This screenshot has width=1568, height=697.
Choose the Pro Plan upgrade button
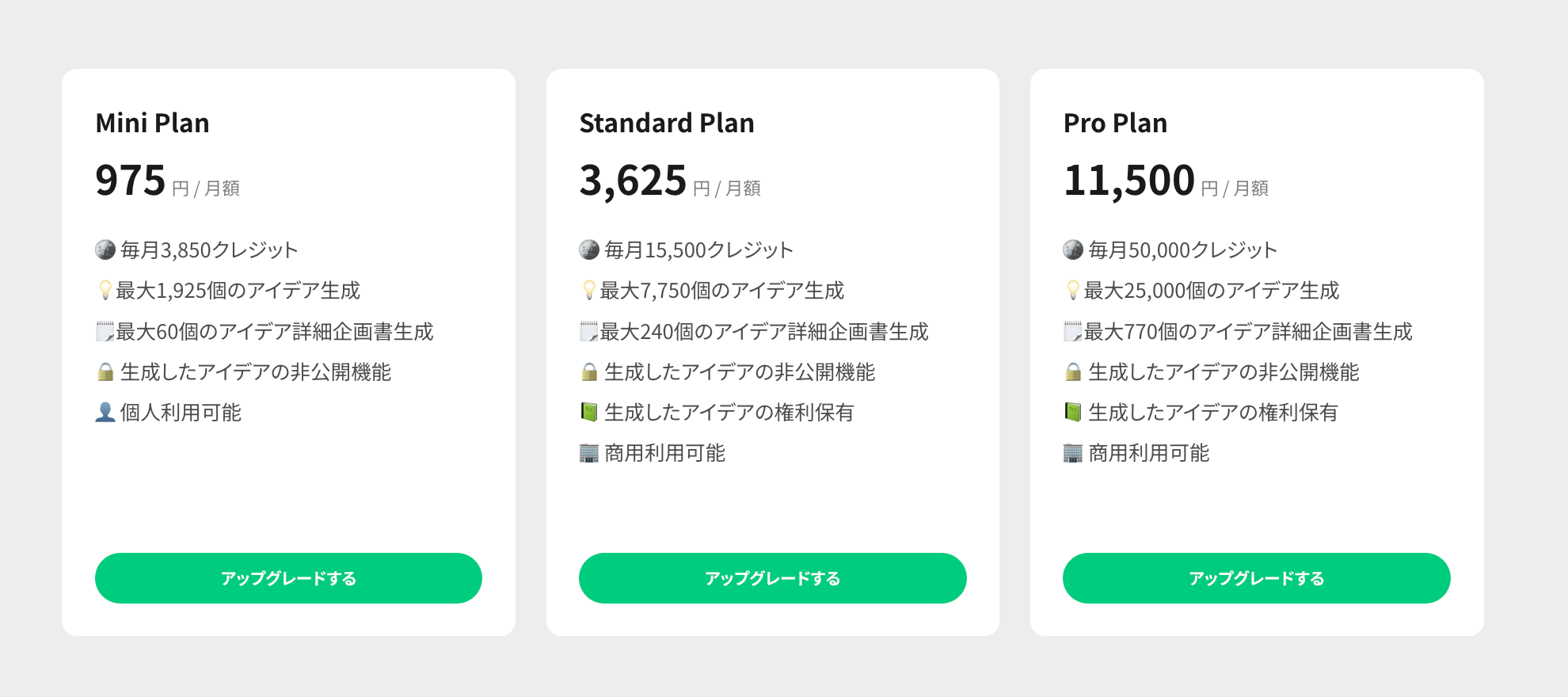pyautogui.click(x=1256, y=578)
